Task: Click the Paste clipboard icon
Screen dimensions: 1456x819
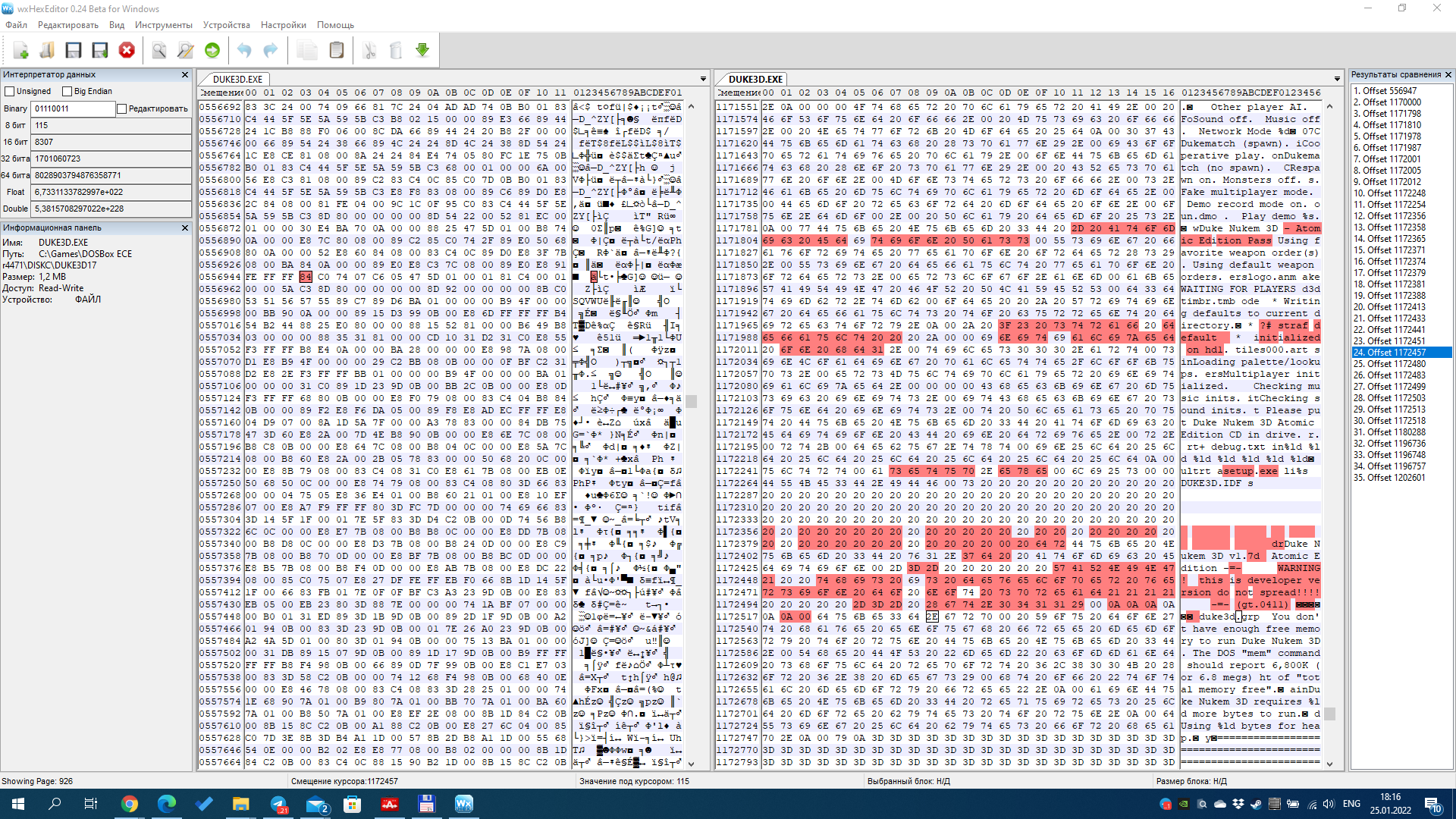Action: (337, 51)
